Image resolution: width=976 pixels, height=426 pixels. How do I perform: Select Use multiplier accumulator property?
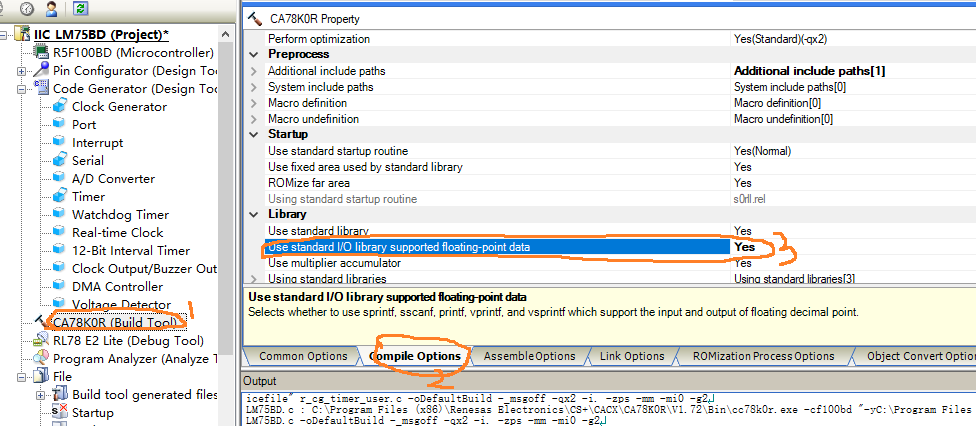pyautogui.click(x=498, y=263)
